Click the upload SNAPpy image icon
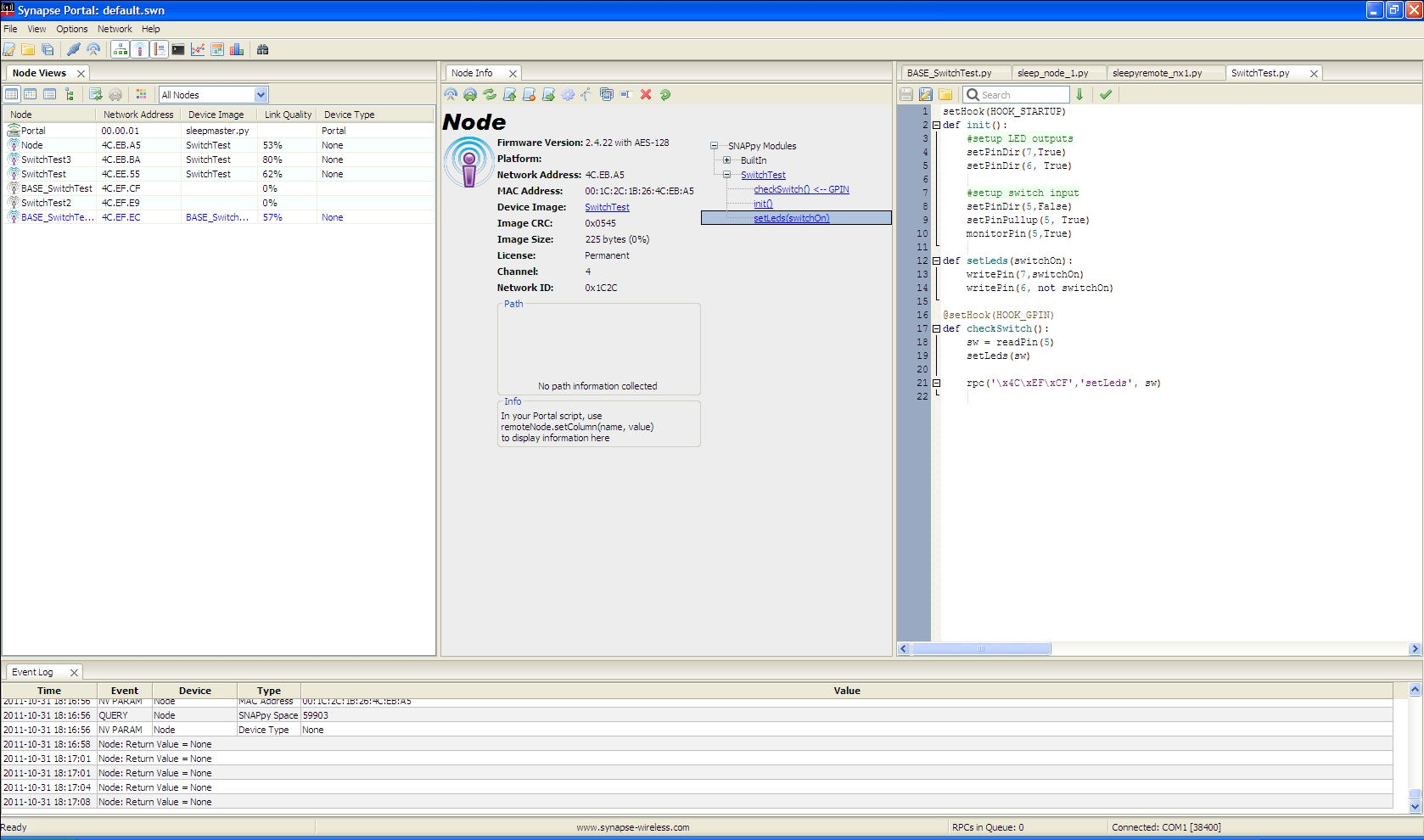Screen dimensions: 1424x840 coord(509,94)
